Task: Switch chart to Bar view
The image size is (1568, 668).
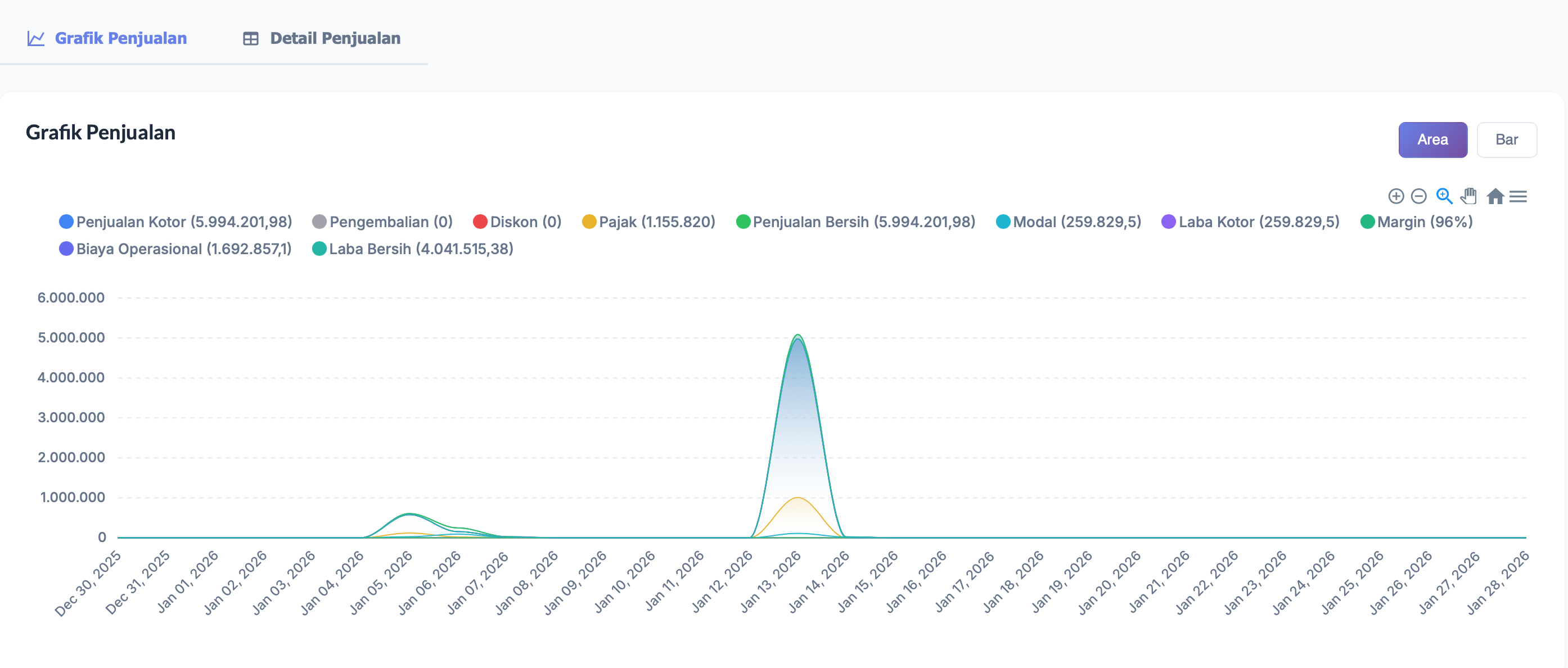Action: click(1506, 140)
